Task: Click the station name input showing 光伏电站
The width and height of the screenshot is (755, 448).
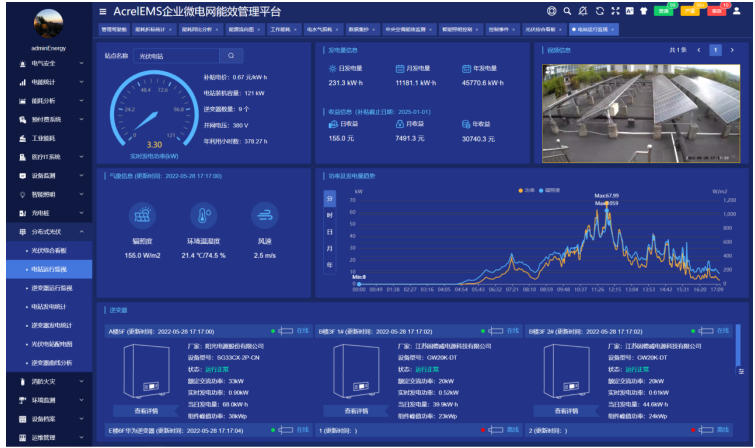Action: tap(176, 56)
